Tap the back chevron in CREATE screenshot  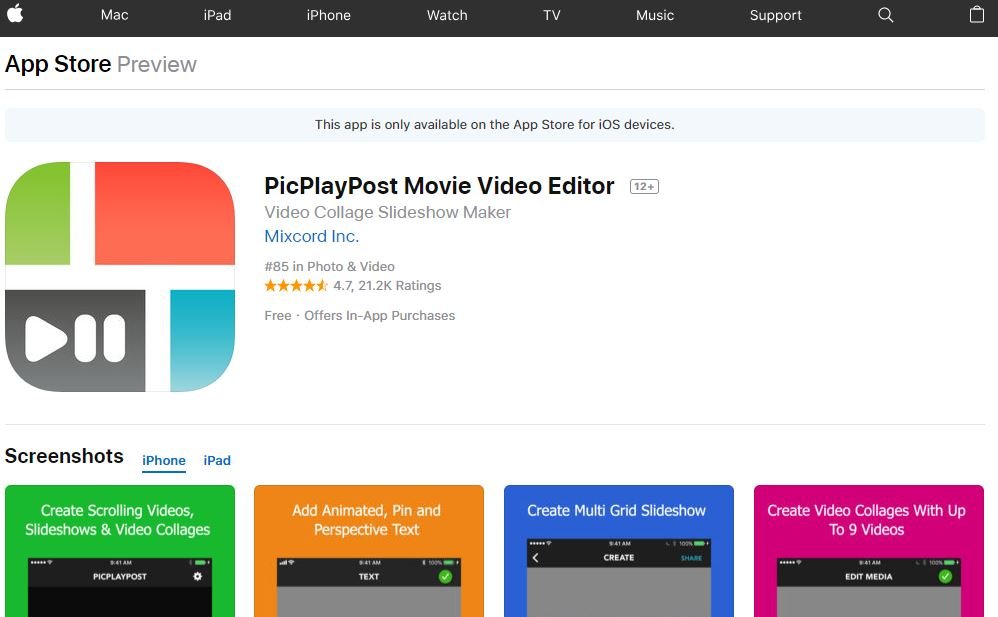(535, 558)
